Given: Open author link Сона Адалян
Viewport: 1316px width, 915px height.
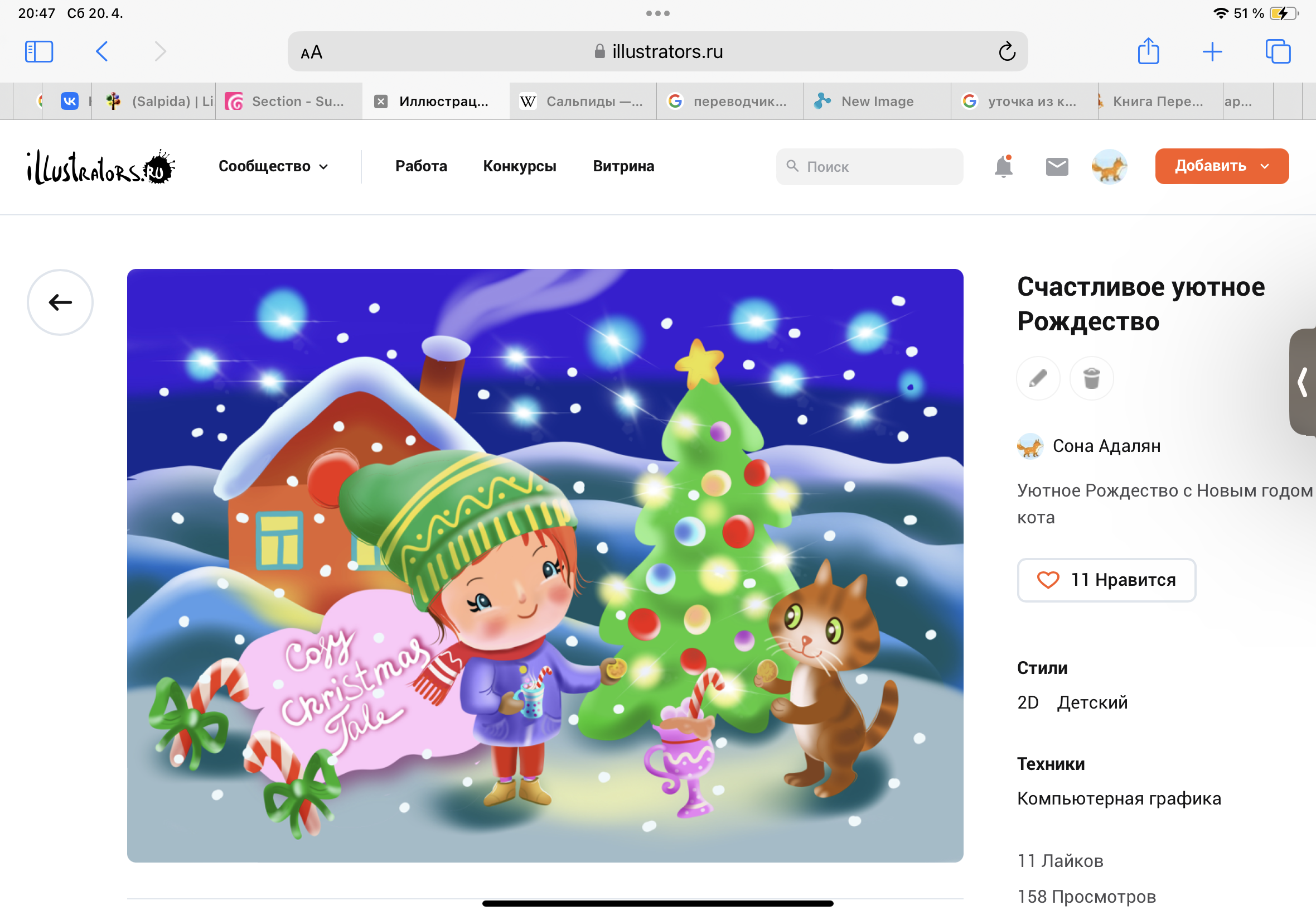Looking at the screenshot, I should coord(1106,445).
